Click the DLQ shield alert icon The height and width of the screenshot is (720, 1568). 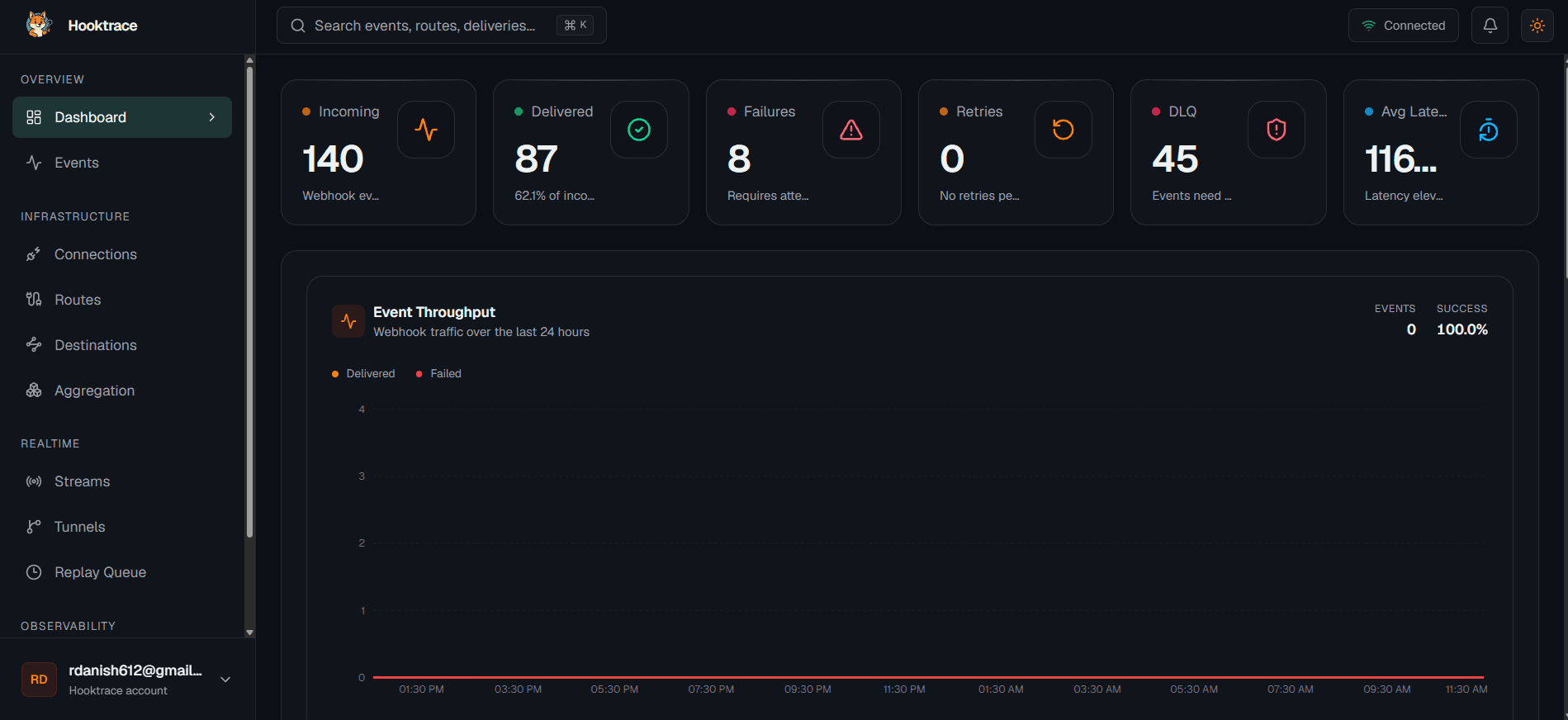(1277, 130)
